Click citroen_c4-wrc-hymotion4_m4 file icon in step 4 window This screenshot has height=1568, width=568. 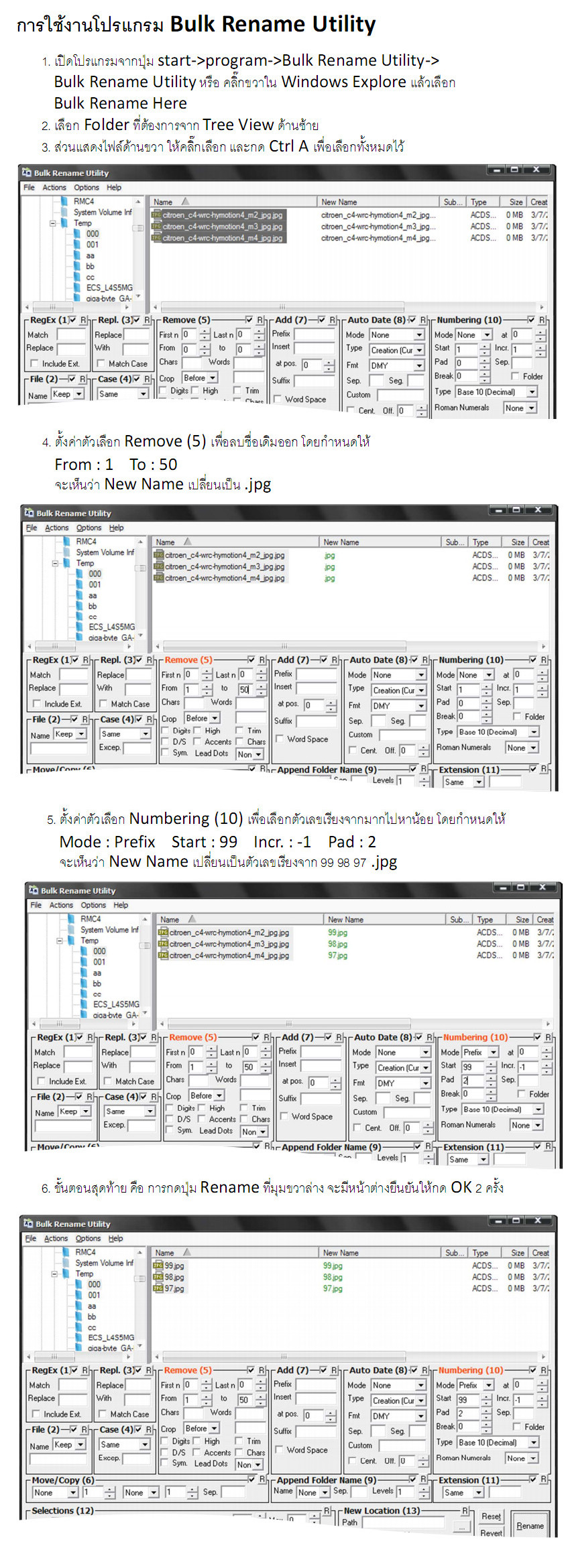point(159,578)
